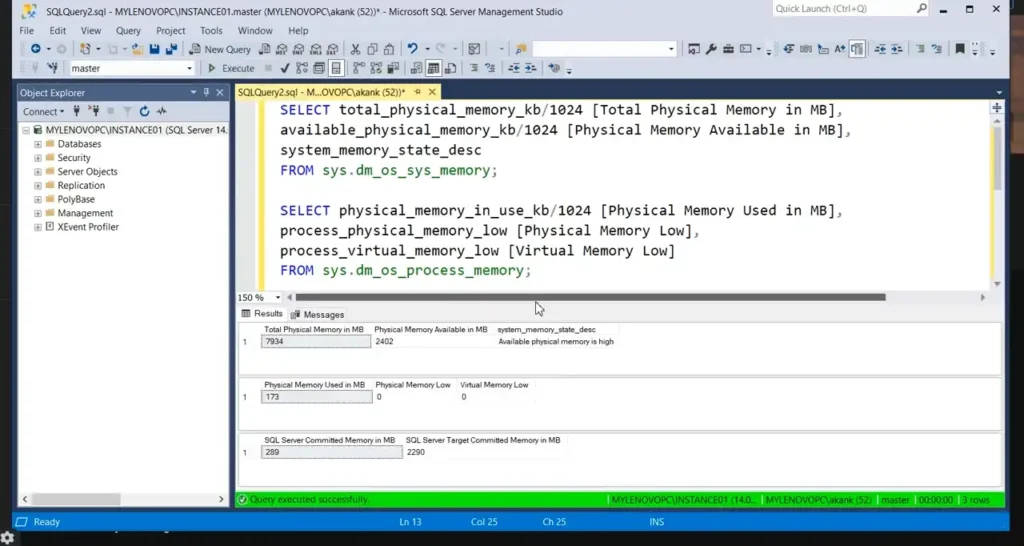Open the Tools menu
Image resolution: width=1024 pixels, height=546 pixels.
pyautogui.click(x=211, y=31)
